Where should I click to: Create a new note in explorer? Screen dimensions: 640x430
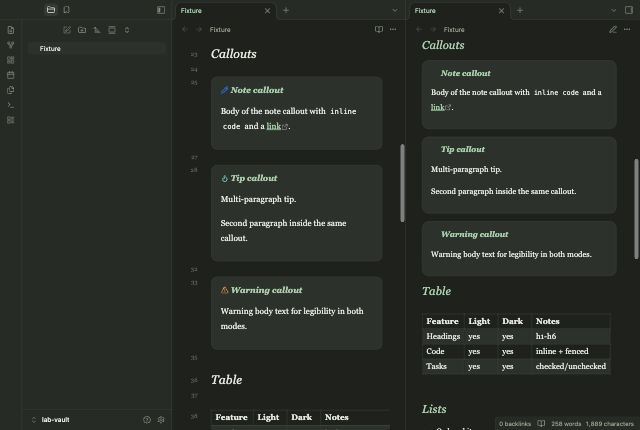(67, 30)
